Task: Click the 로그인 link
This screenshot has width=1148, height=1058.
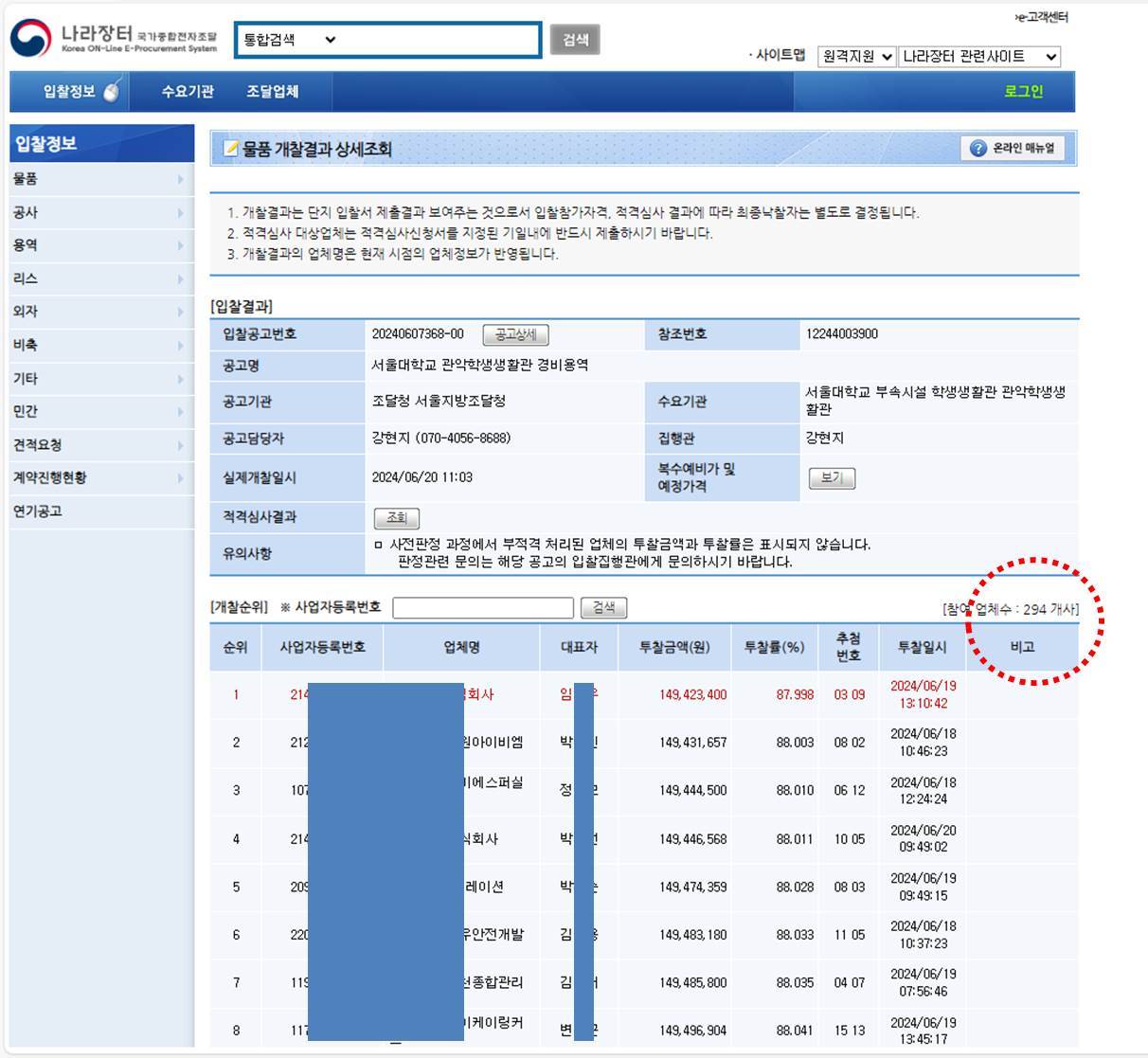Action: coord(1023,91)
